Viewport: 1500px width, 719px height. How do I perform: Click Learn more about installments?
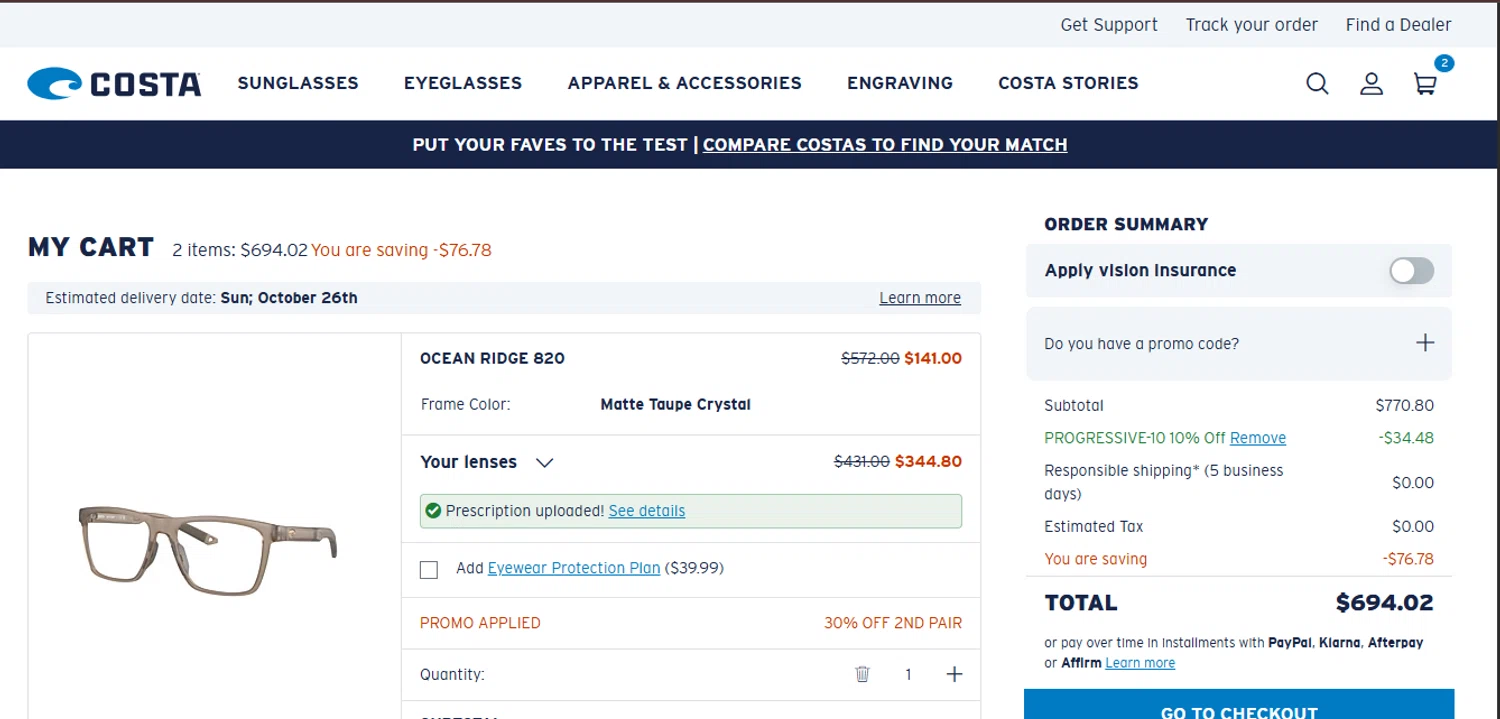(1140, 663)
